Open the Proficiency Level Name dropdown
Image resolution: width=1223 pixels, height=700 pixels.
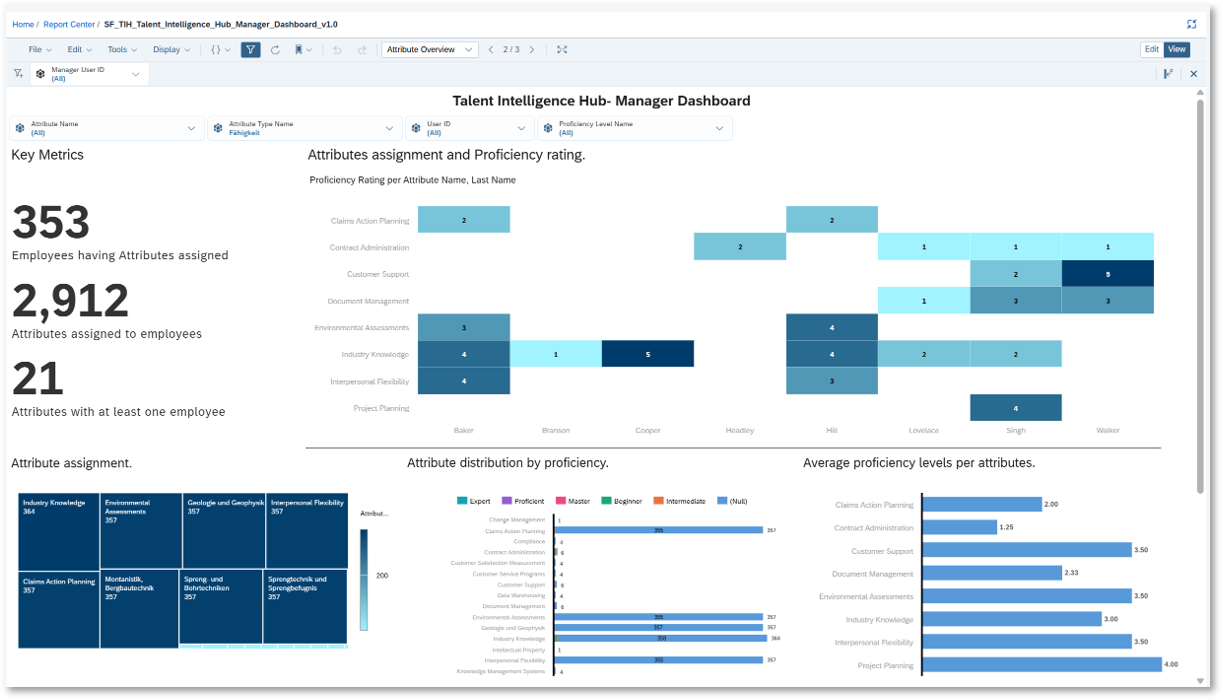[x=719, y=128]
